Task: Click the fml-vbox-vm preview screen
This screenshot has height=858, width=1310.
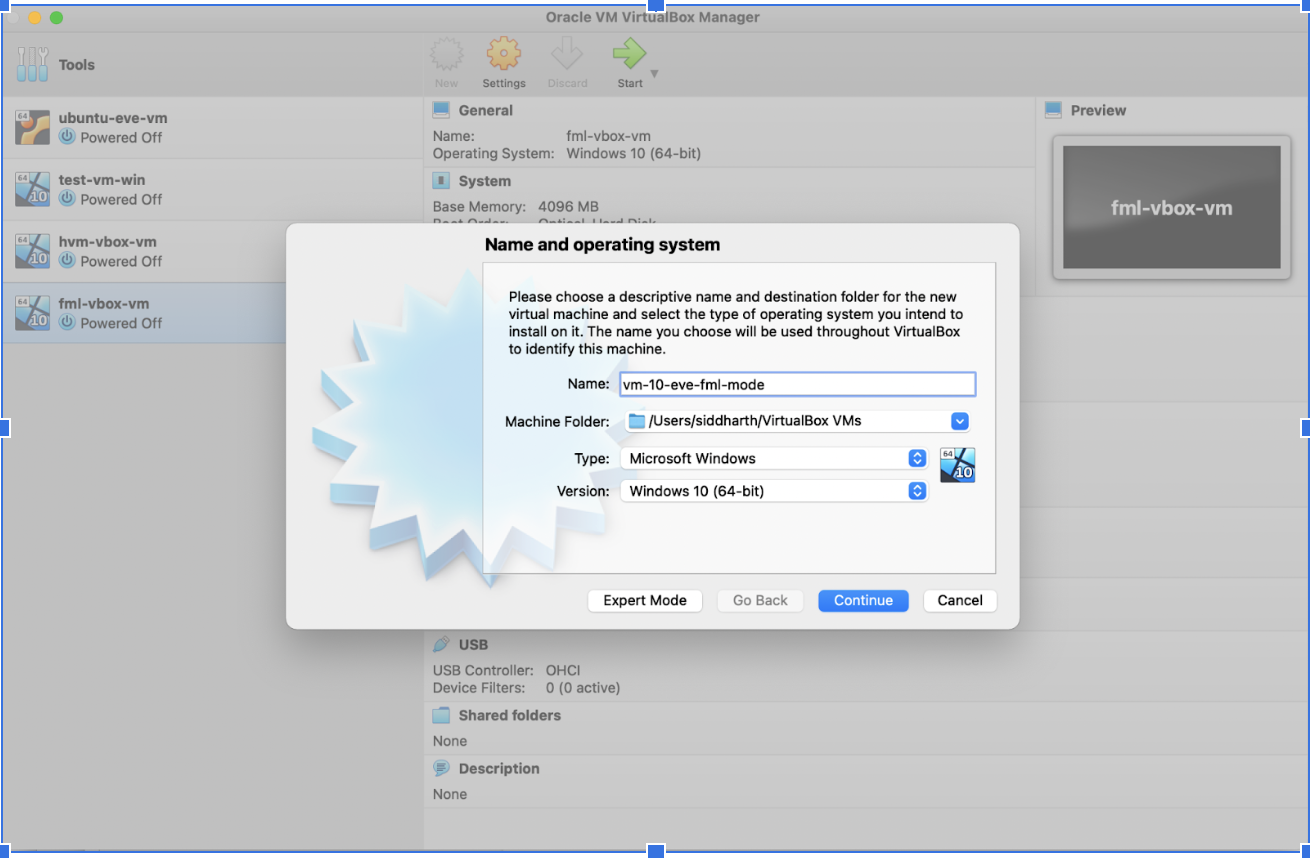Action: tap(1171, 207)
